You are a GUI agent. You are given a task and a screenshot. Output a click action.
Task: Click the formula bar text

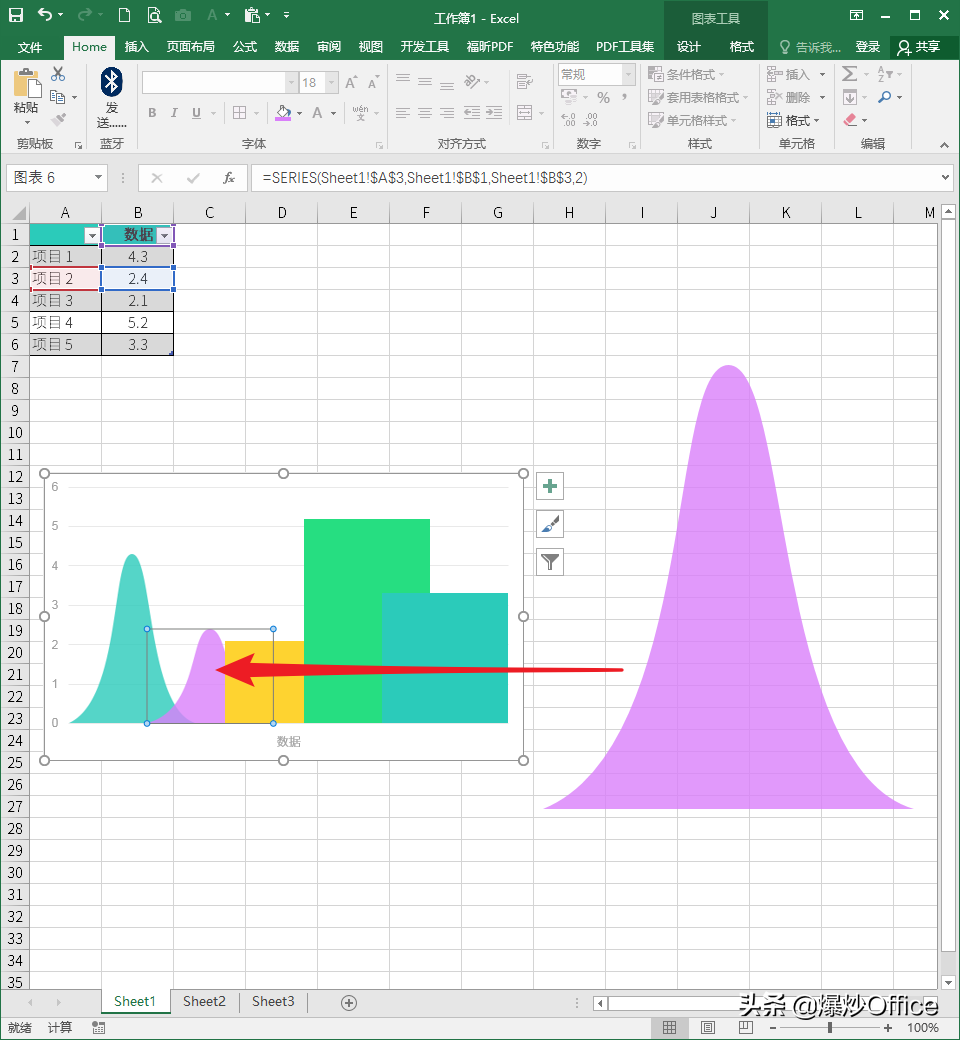click(425, 178)
